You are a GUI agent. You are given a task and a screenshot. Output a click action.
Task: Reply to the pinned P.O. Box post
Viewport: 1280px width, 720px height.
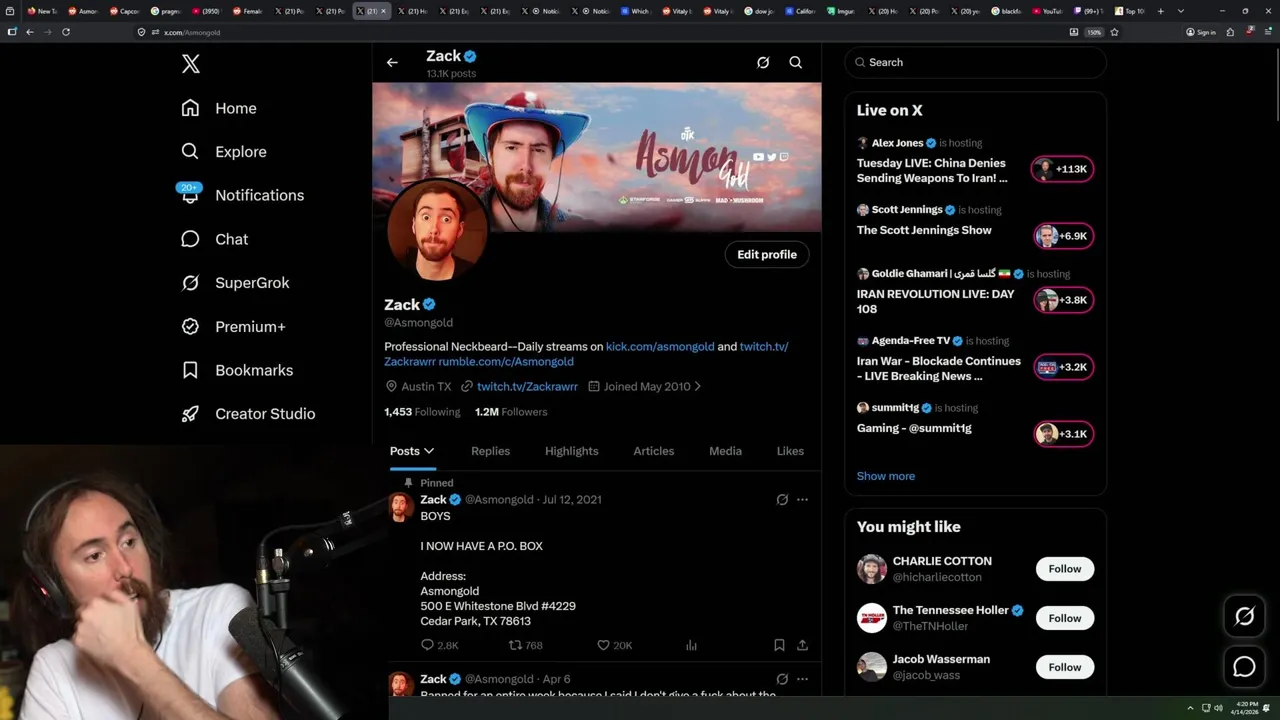coord(439,646)
